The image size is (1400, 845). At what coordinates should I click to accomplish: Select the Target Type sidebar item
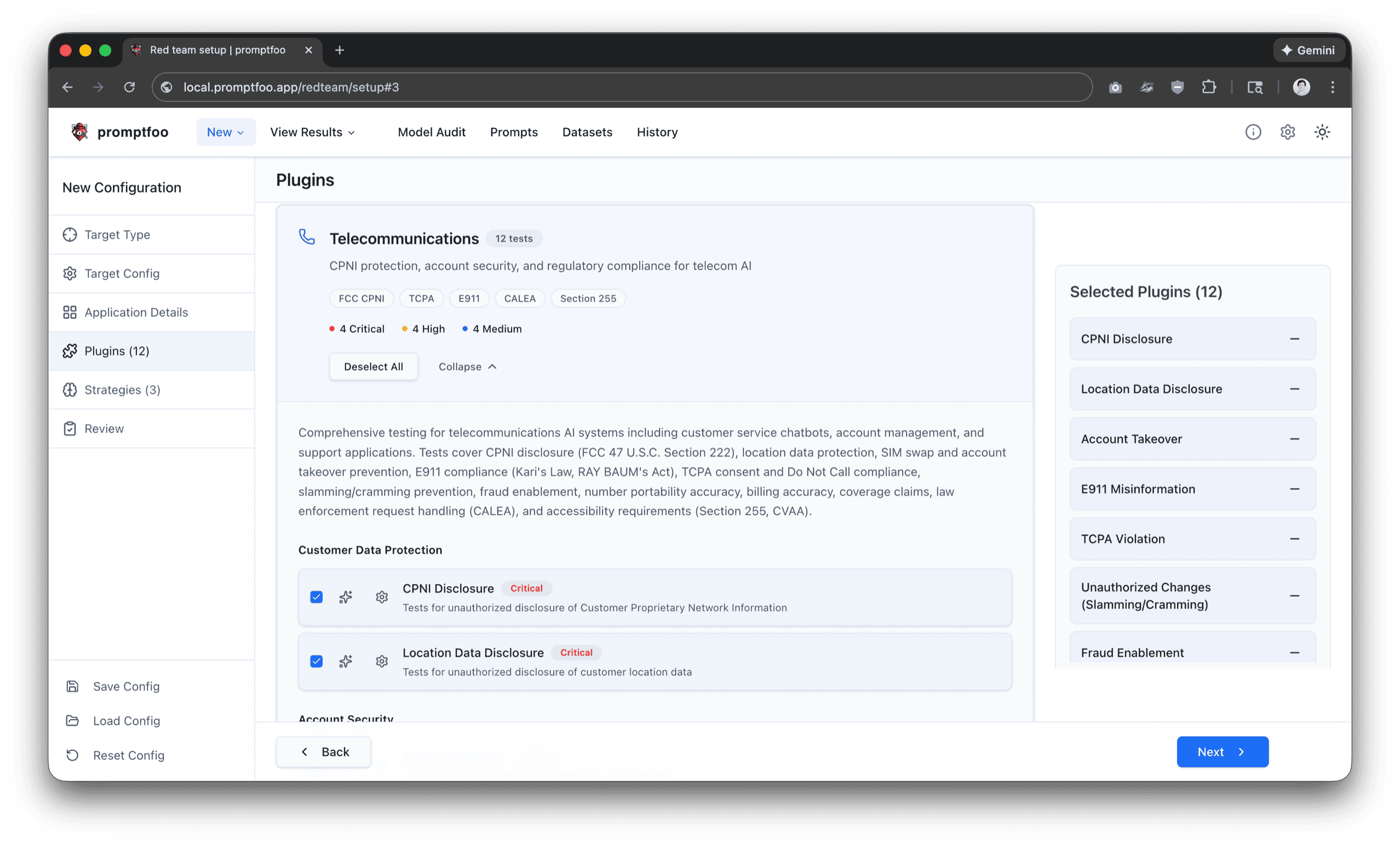[x=117, y=235]
